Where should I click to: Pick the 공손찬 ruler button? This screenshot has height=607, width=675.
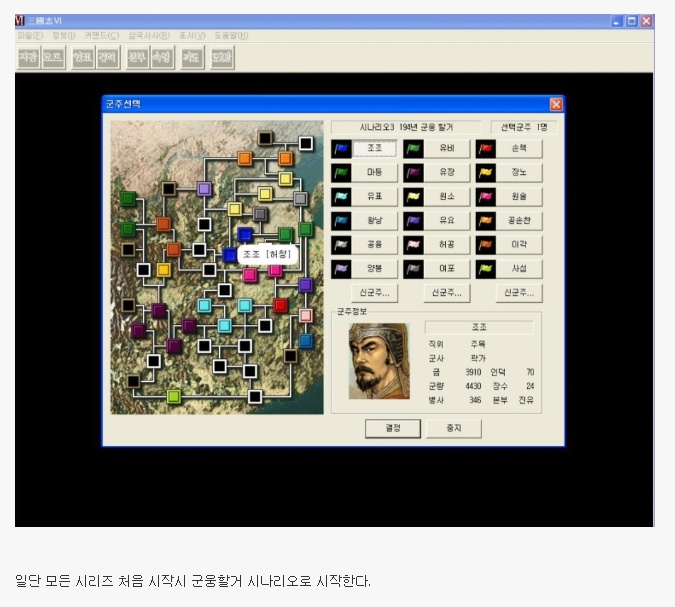[519, 221]
